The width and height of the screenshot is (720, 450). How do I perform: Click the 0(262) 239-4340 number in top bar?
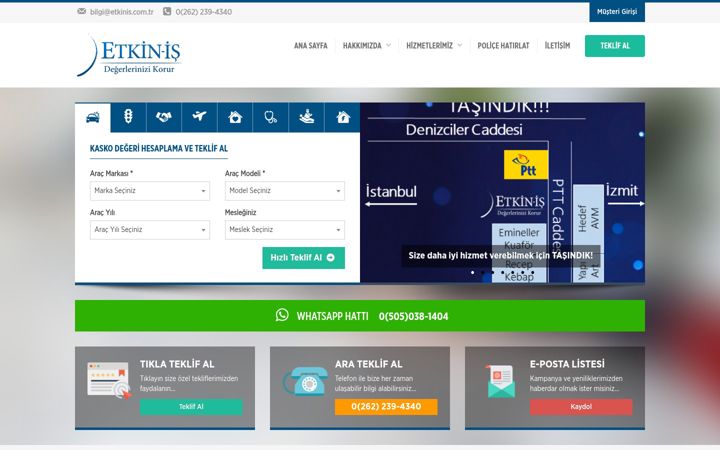tap(203, 12)
